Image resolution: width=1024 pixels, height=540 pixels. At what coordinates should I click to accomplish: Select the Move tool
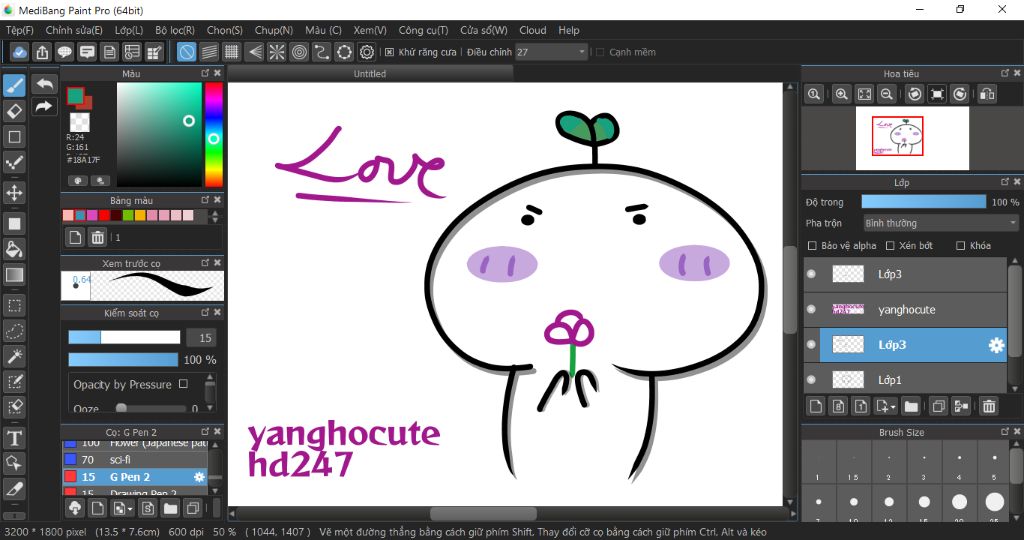(x=14, y=193)
